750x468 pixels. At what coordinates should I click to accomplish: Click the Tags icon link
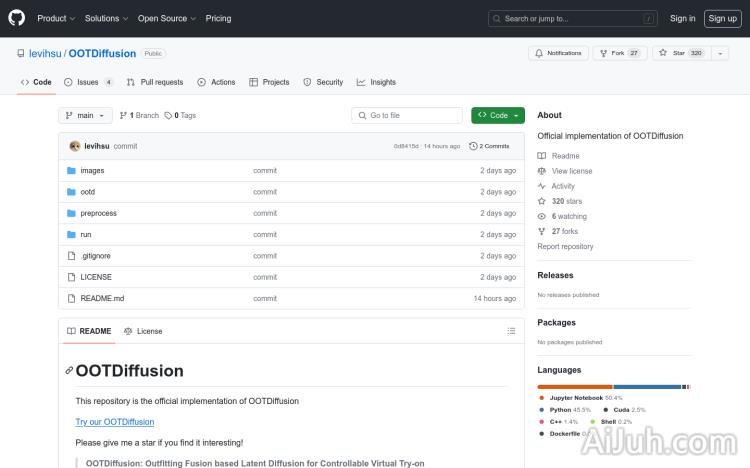[x=169, y=116]
